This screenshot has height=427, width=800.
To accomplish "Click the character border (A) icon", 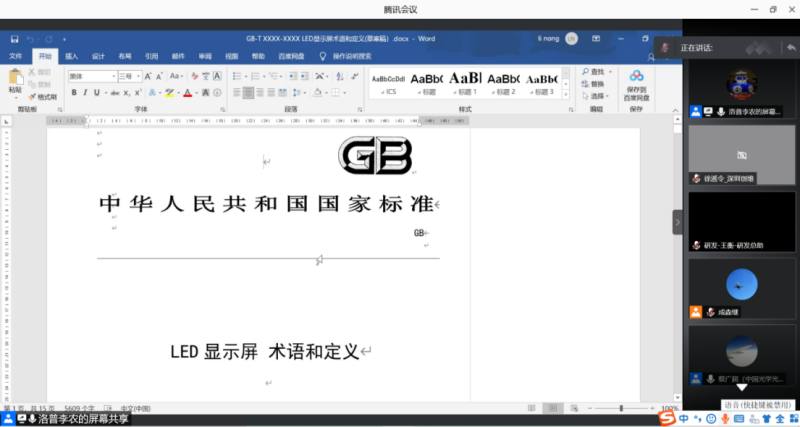I will pos(217,76).
